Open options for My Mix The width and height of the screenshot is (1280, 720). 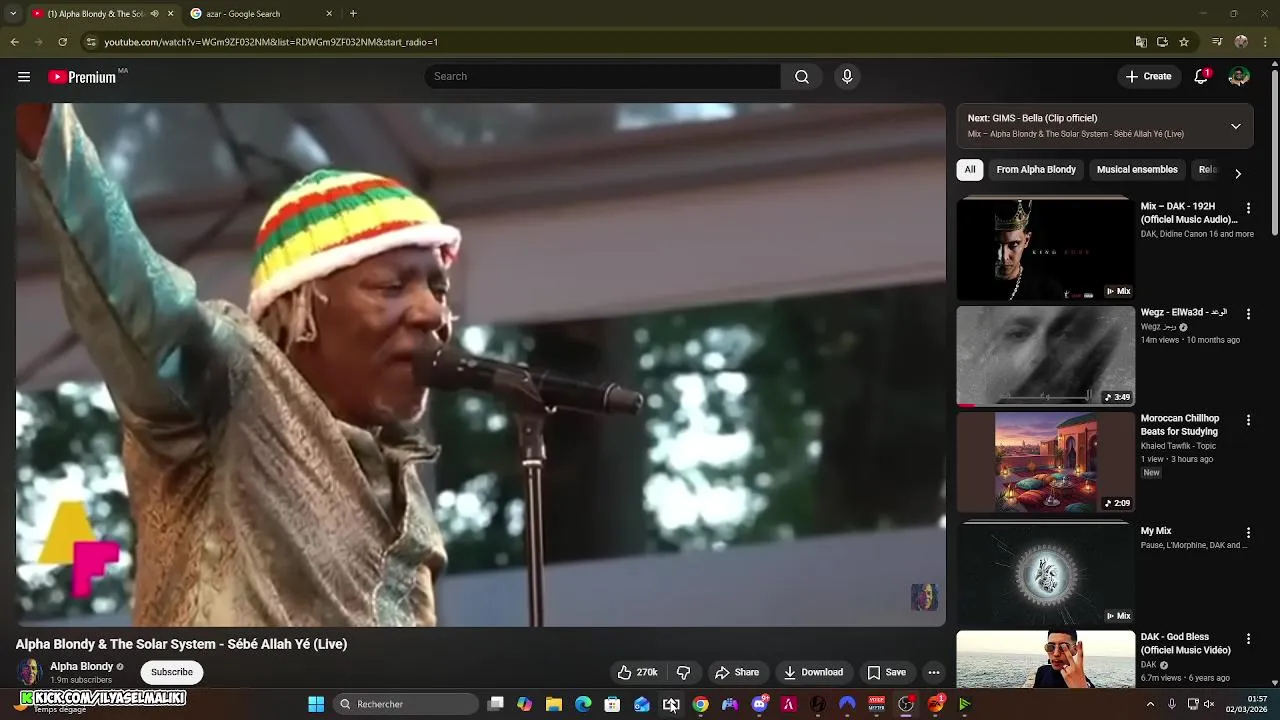[x=1248, y=533]
